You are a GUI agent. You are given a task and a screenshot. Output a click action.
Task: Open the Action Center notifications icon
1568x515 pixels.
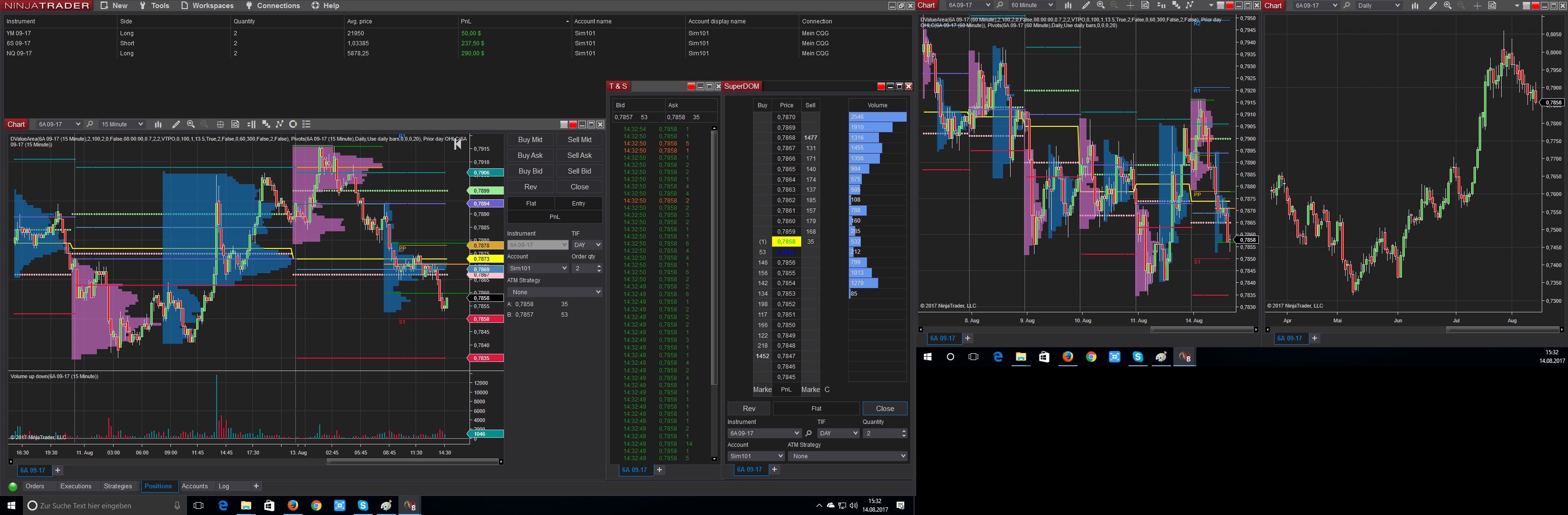coord(900,505)
